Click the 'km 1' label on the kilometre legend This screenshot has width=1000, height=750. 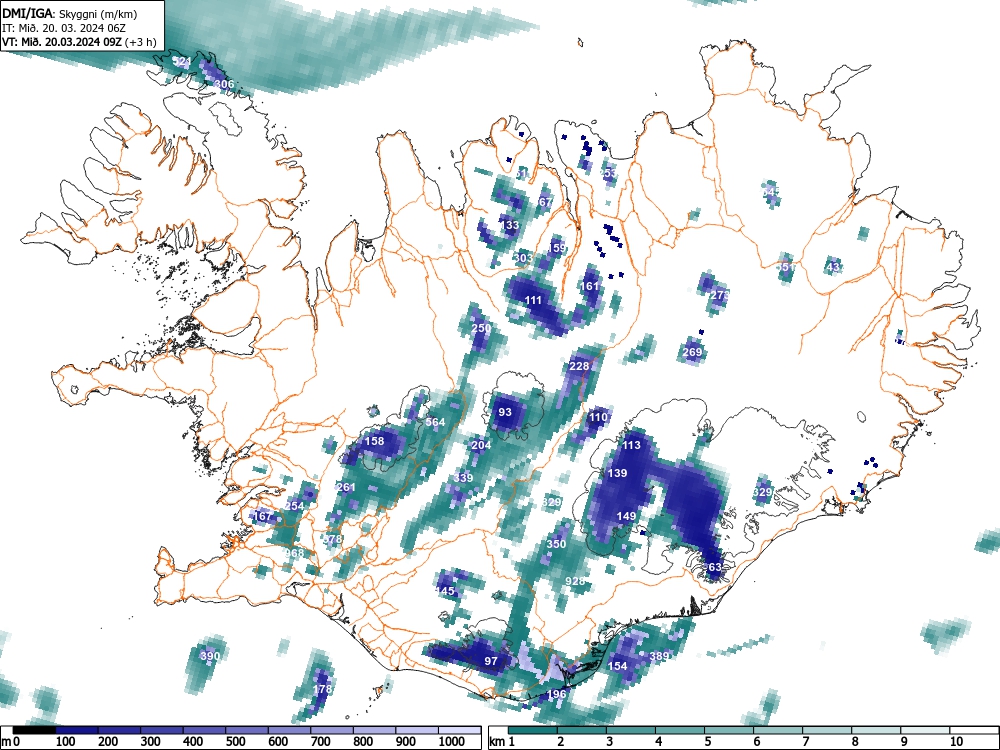coord(503,741)
